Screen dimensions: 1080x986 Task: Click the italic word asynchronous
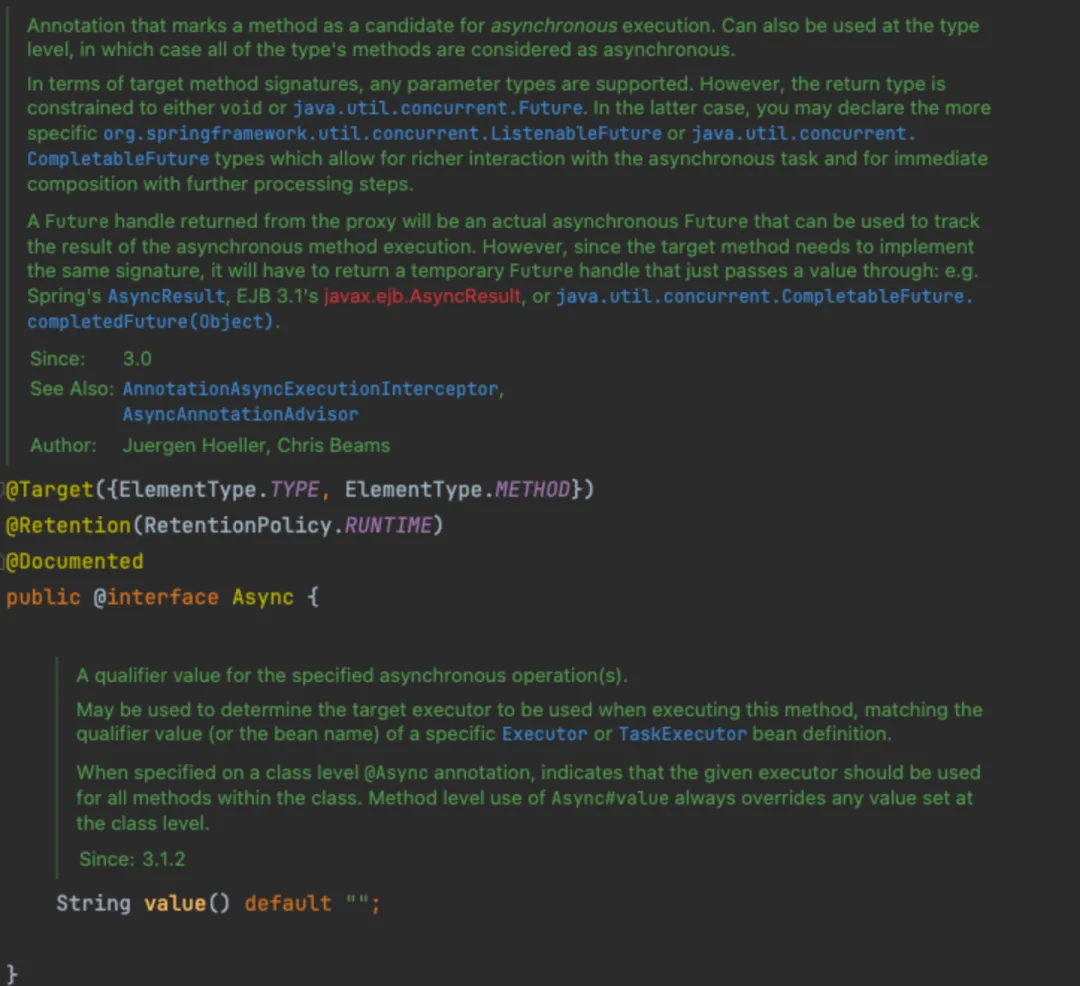pos(554,26)
